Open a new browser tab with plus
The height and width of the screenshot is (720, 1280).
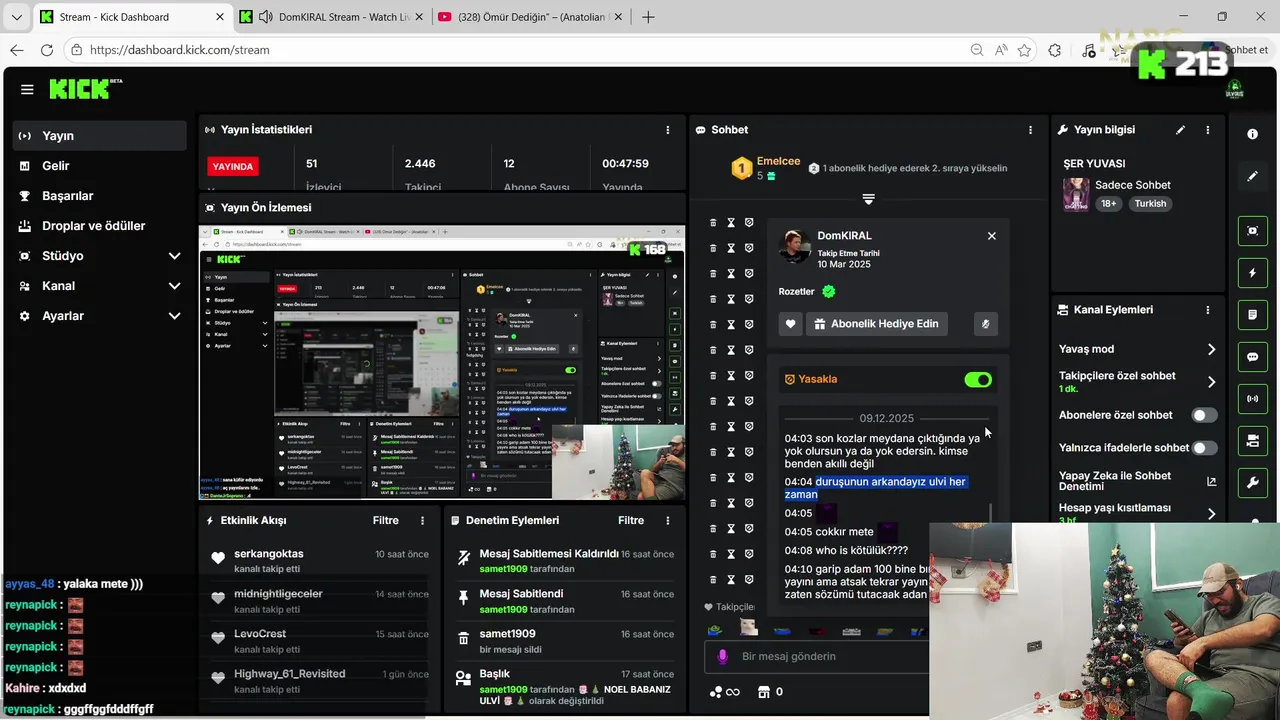click(648, 17)
